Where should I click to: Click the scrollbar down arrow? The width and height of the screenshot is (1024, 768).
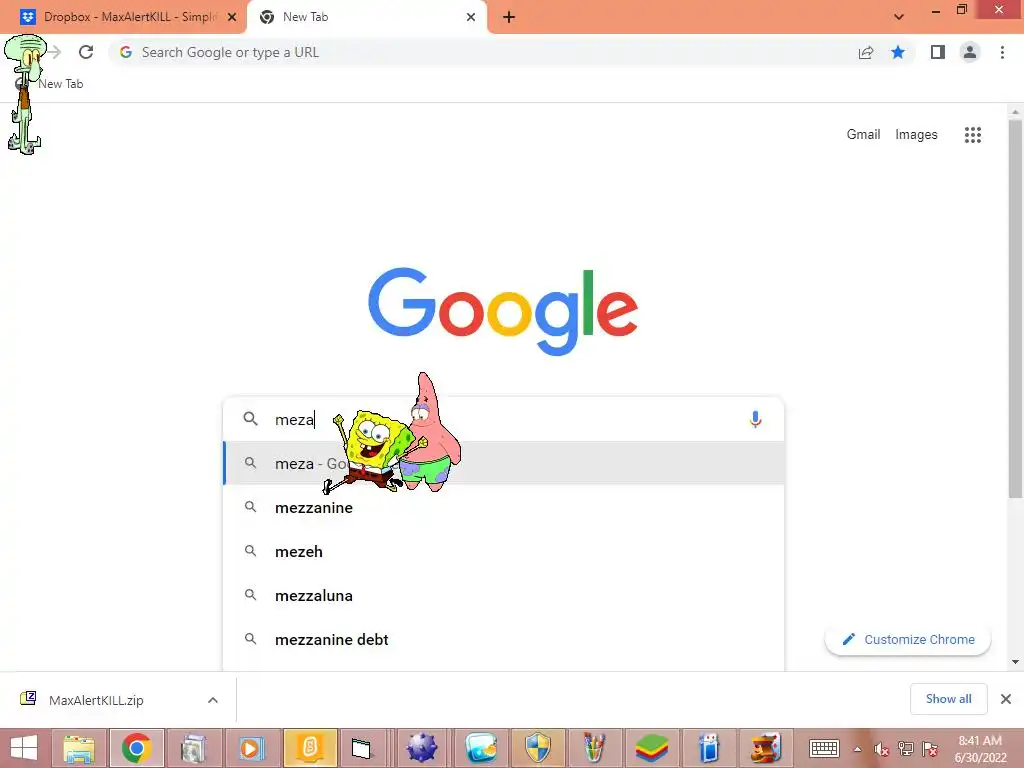[1015, 662]
